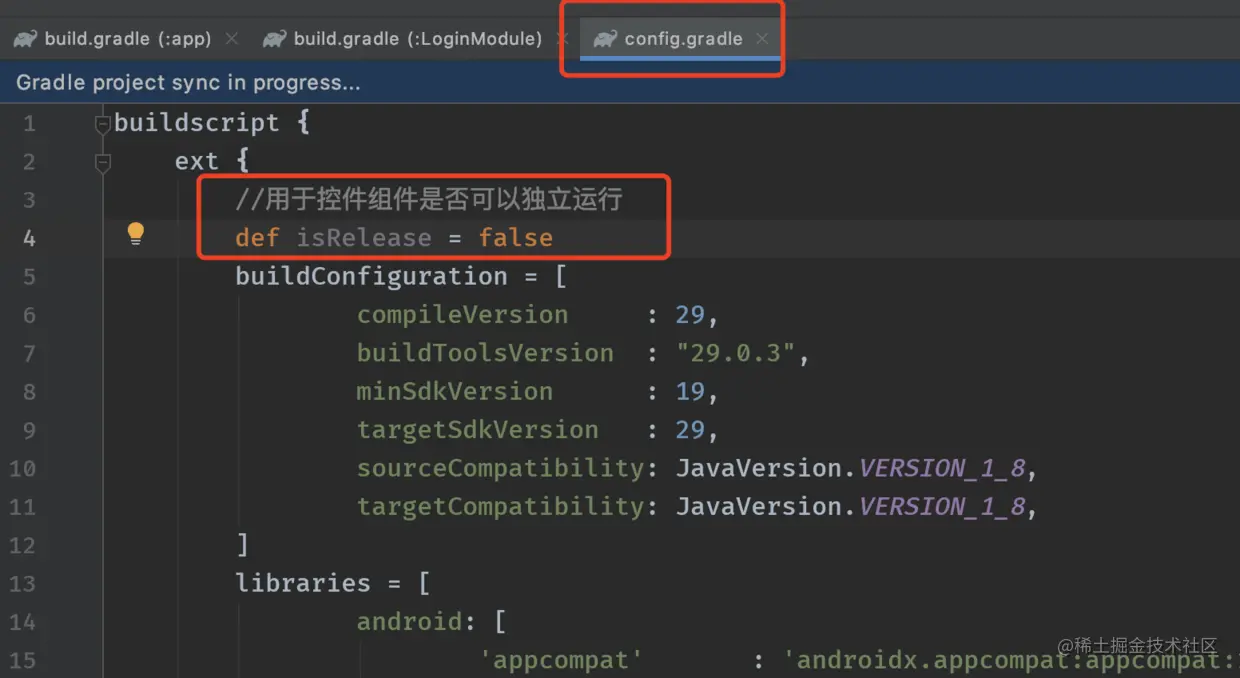Click the androidx.appcompat:appcompat dependency string
Screen dimensions: 1240x678
1010,660
